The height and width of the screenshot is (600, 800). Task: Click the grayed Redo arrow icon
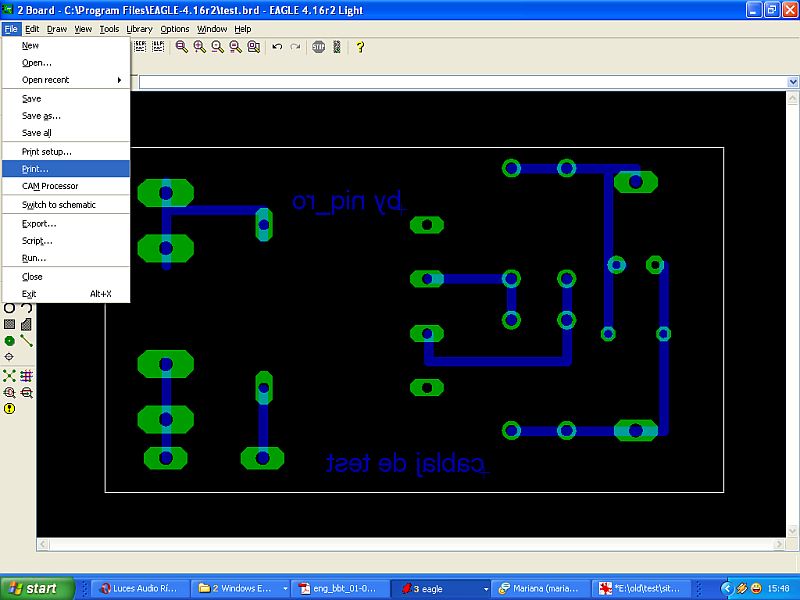tap(295, 47)
